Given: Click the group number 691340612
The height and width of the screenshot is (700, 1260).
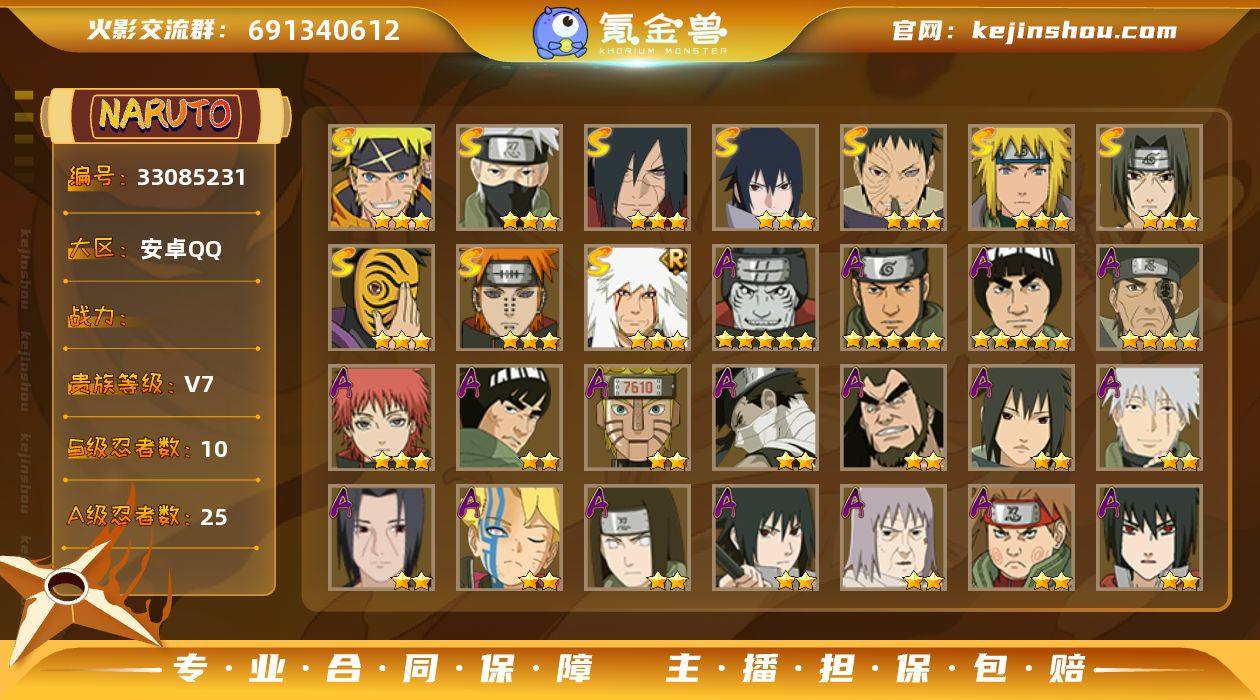Looking at the screenshot, I should tap(324, 30).
